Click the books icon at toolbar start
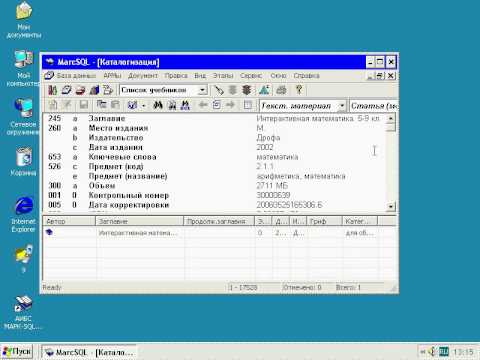Viewport: 480px width, 360px height. pyautogui.click(x=52, y=90)
